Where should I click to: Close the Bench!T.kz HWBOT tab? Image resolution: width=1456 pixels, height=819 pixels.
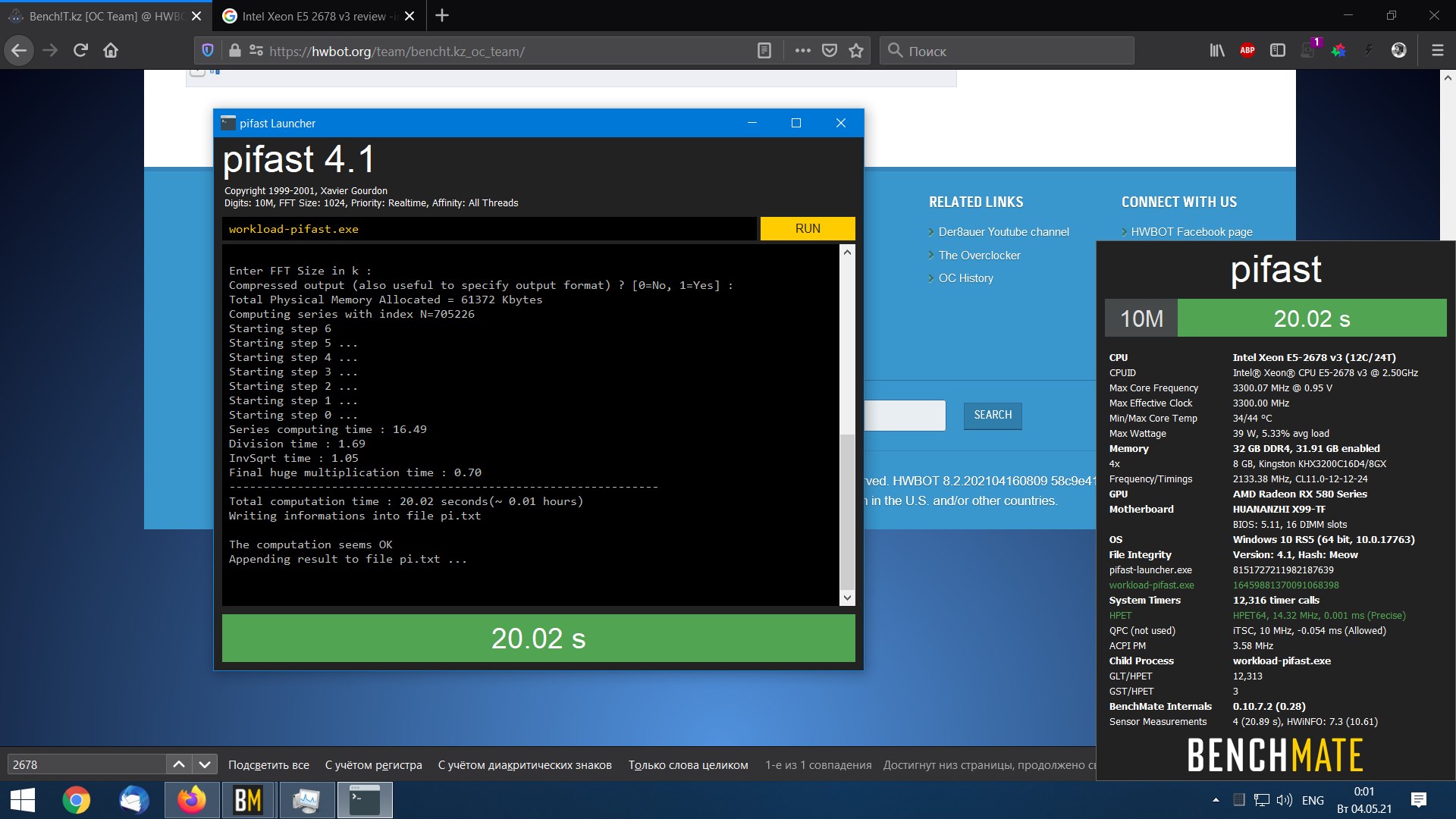196,16
